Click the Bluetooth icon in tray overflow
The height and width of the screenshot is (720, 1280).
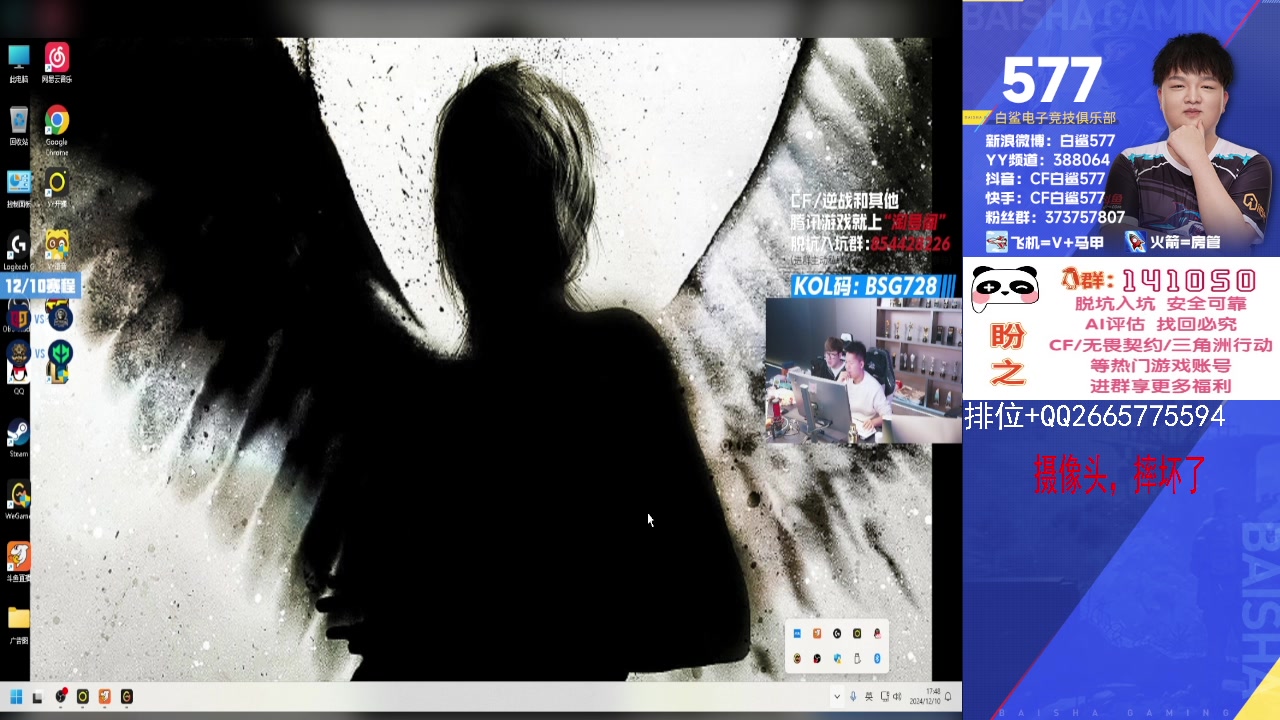pyautogui.click(x=877, y=658)
